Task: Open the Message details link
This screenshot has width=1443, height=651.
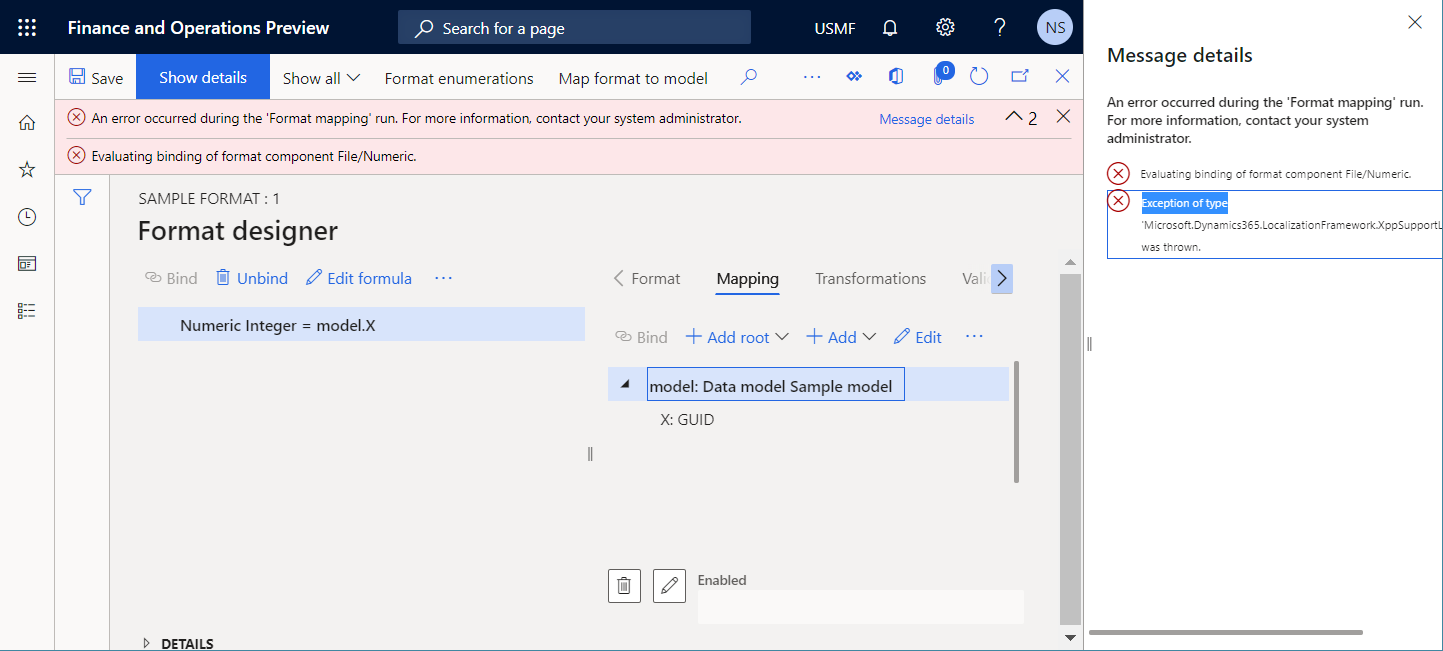Action: (x=925, y=118)
